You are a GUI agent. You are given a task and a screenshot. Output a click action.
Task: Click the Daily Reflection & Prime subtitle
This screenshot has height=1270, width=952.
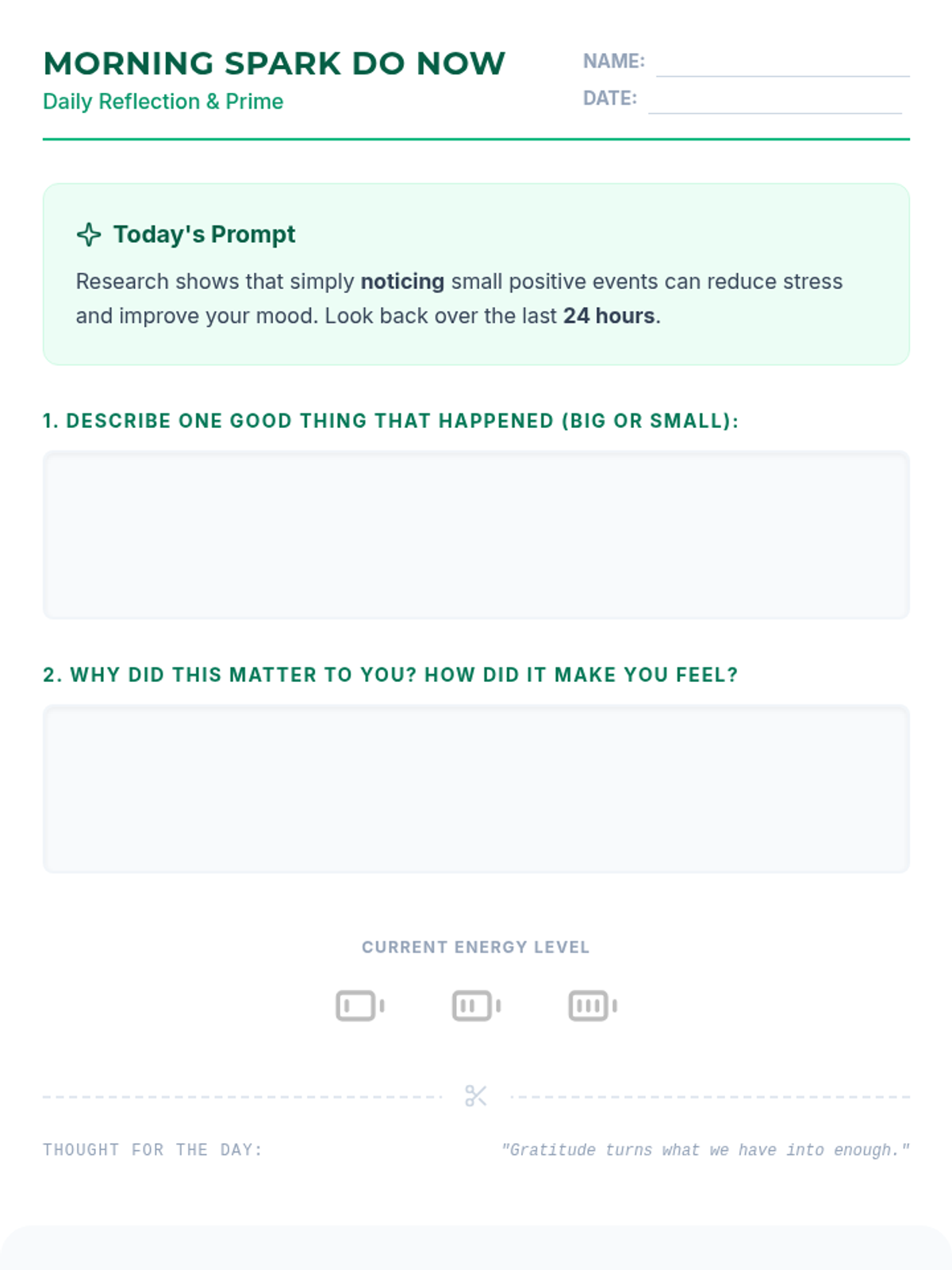[x=163, y=102]
